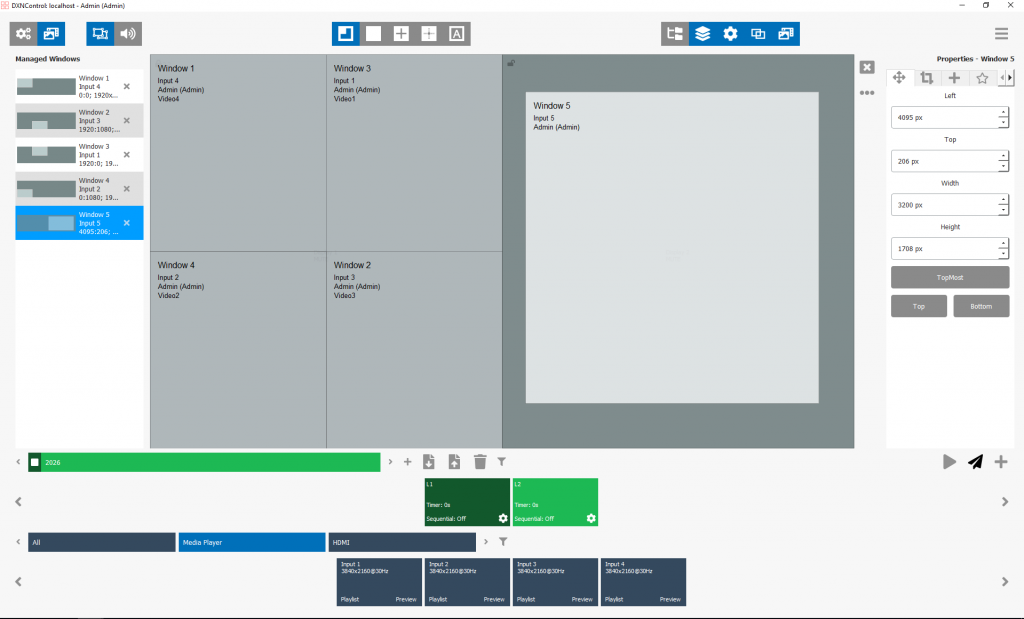The image size is (1024, 619).
Task: Select the text 'A' tool in center toolbar
Action: pyautogui.click(x=457, y=33)
